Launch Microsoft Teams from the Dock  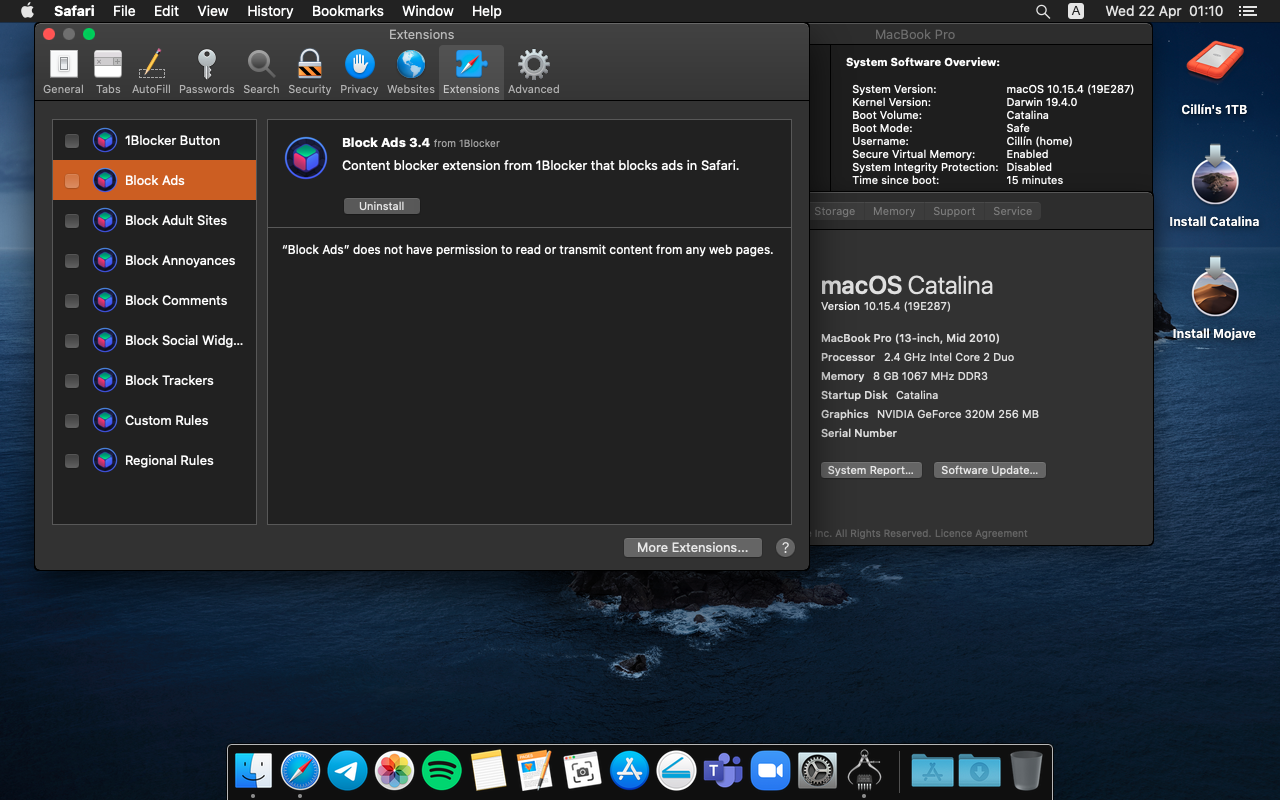pos(723,771)
